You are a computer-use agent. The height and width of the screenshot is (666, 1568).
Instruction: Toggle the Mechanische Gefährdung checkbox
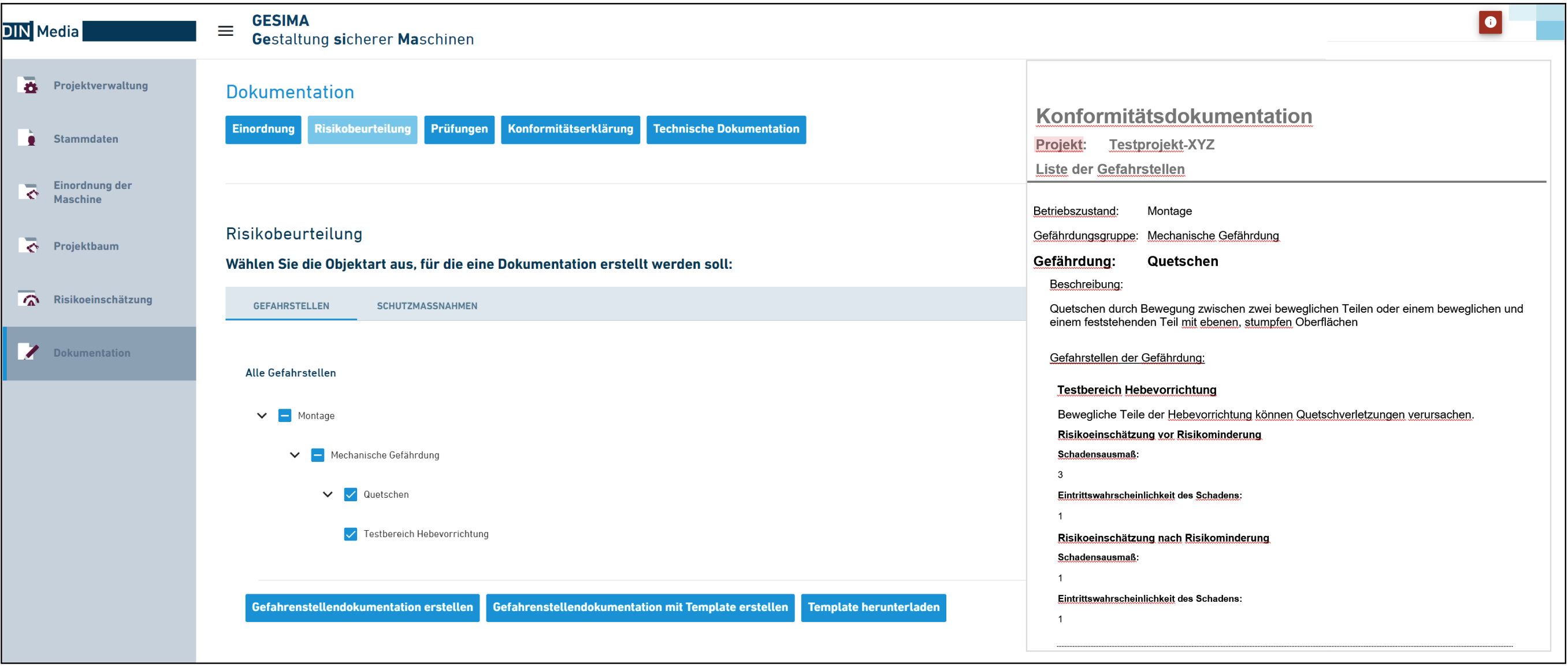pos(318,455)
